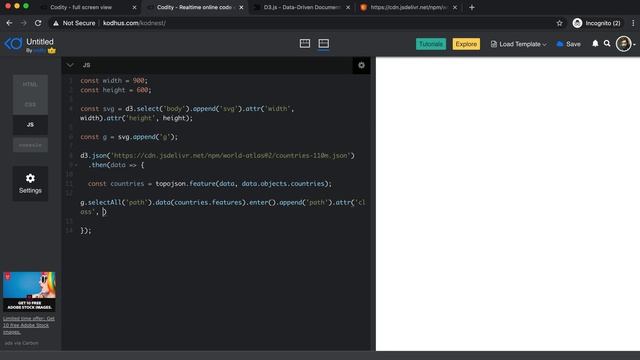Click the g.selectAll('path') code line
The image size is (640, 360).
(x=223, y=207)
